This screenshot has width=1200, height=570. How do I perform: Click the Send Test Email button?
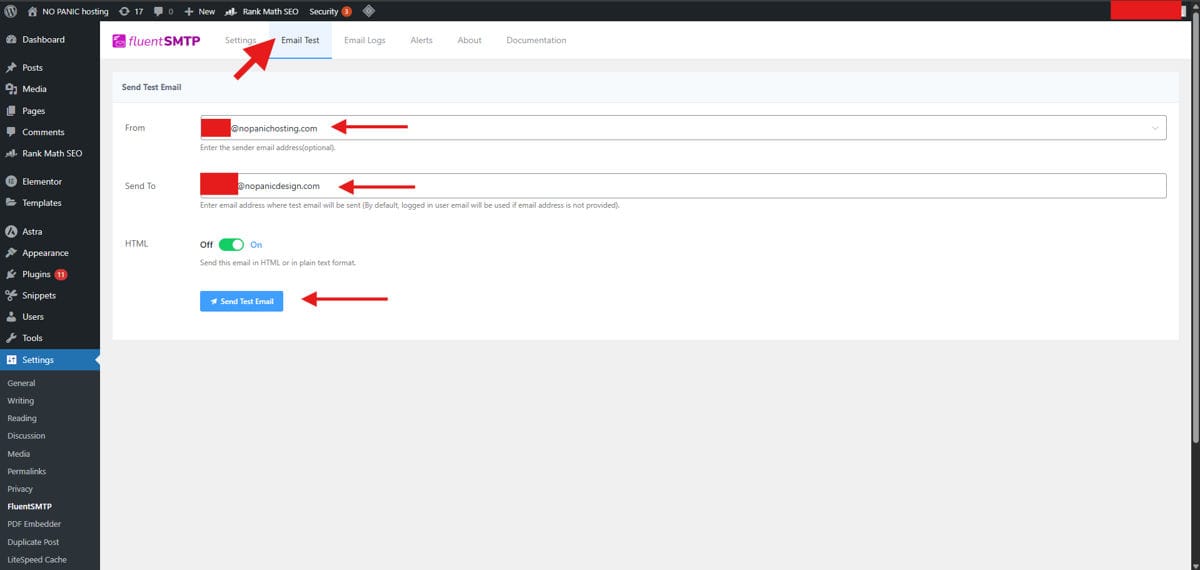(x=241, y=301)
